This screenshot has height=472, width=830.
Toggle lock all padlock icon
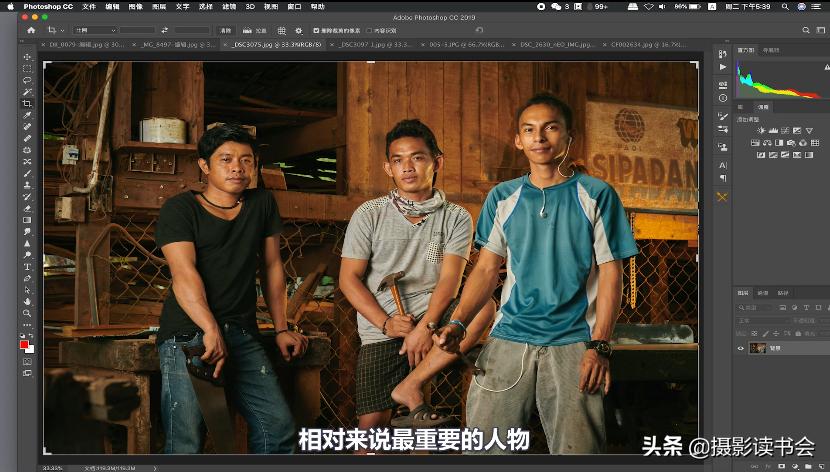[798, 334]
